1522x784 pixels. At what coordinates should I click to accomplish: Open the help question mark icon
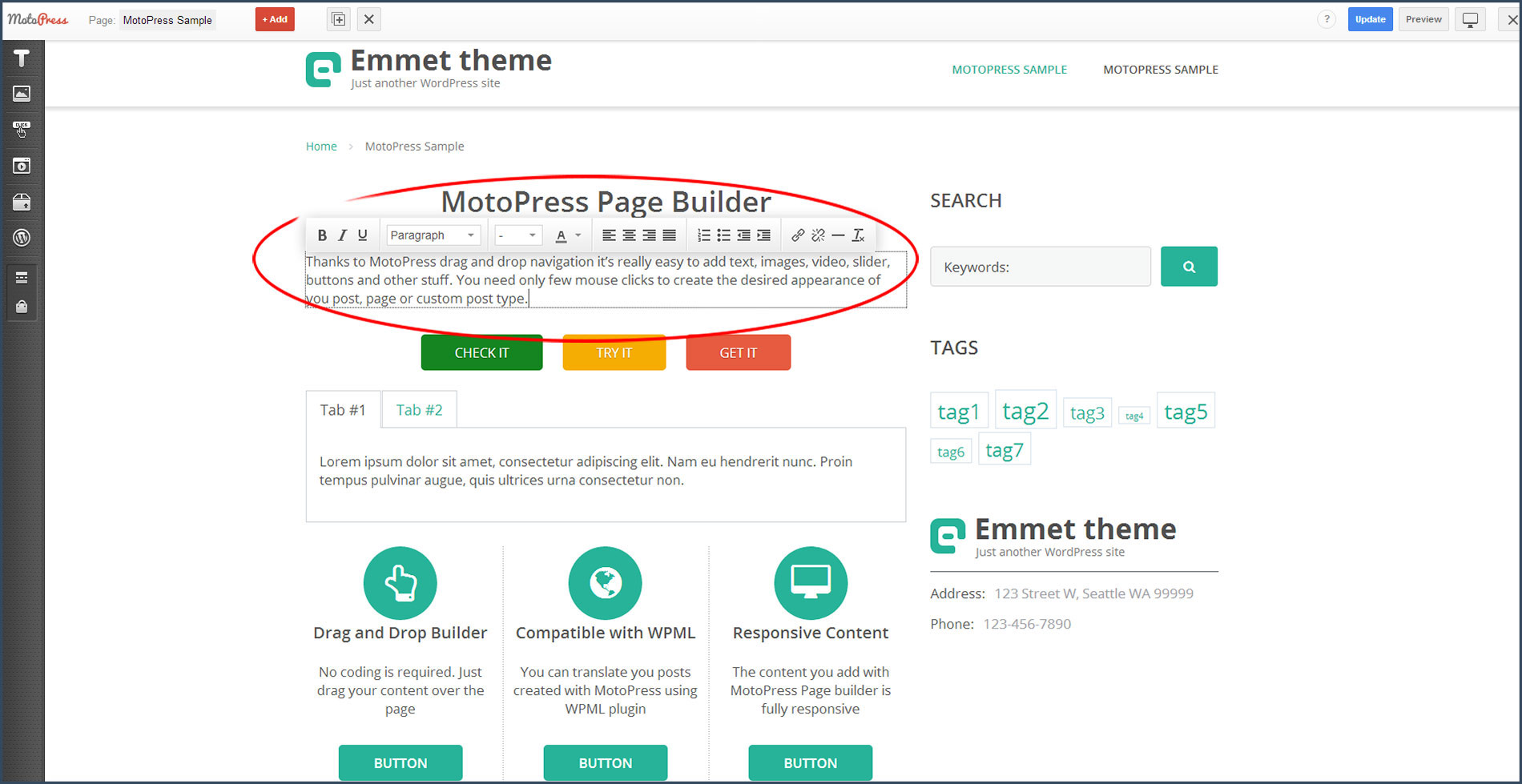(x=1327, y=19)
